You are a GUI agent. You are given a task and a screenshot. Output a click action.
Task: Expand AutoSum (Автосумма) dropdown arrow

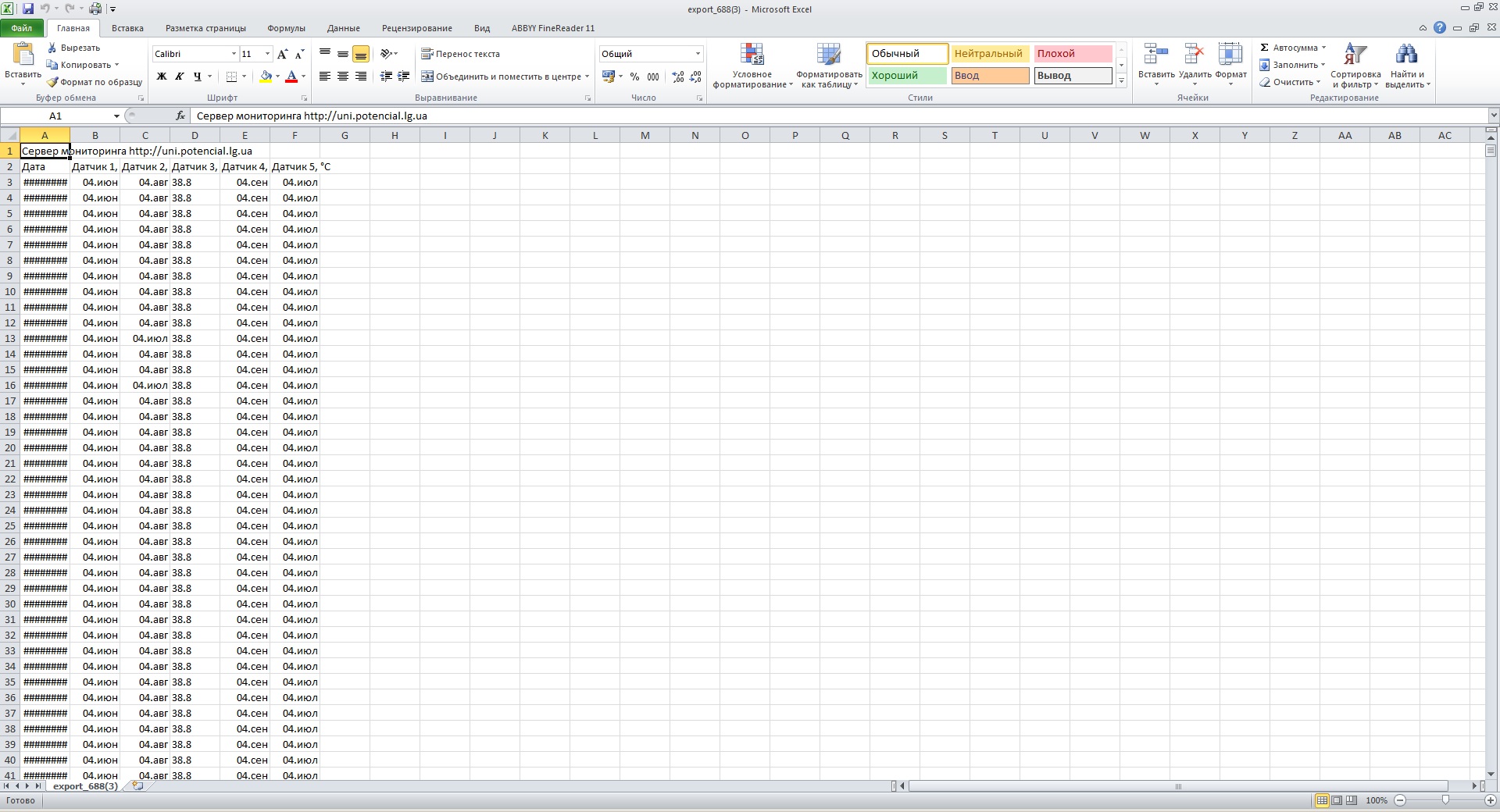[1324, 48]
